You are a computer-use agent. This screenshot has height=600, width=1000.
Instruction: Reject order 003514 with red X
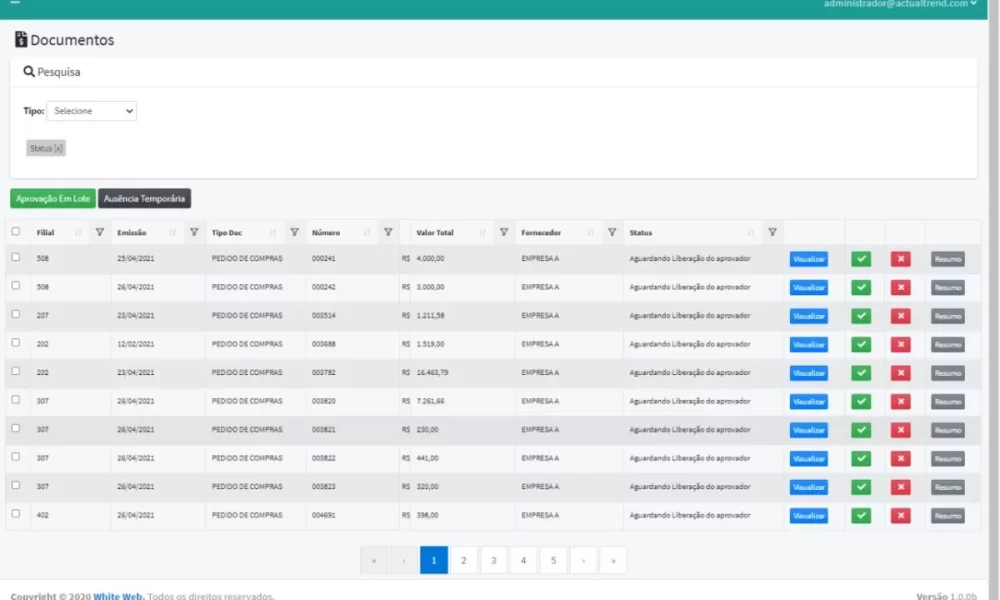pos(901,316)
